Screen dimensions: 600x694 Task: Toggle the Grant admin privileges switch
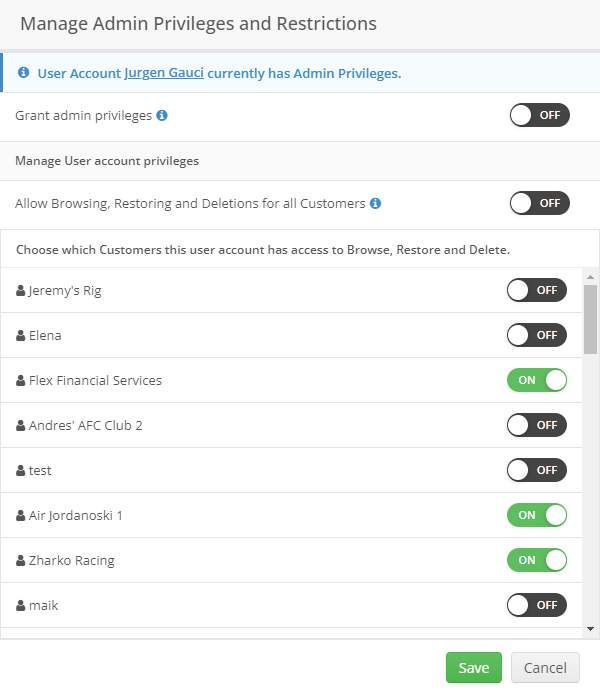pyautogui.click(x=539, y=115)
